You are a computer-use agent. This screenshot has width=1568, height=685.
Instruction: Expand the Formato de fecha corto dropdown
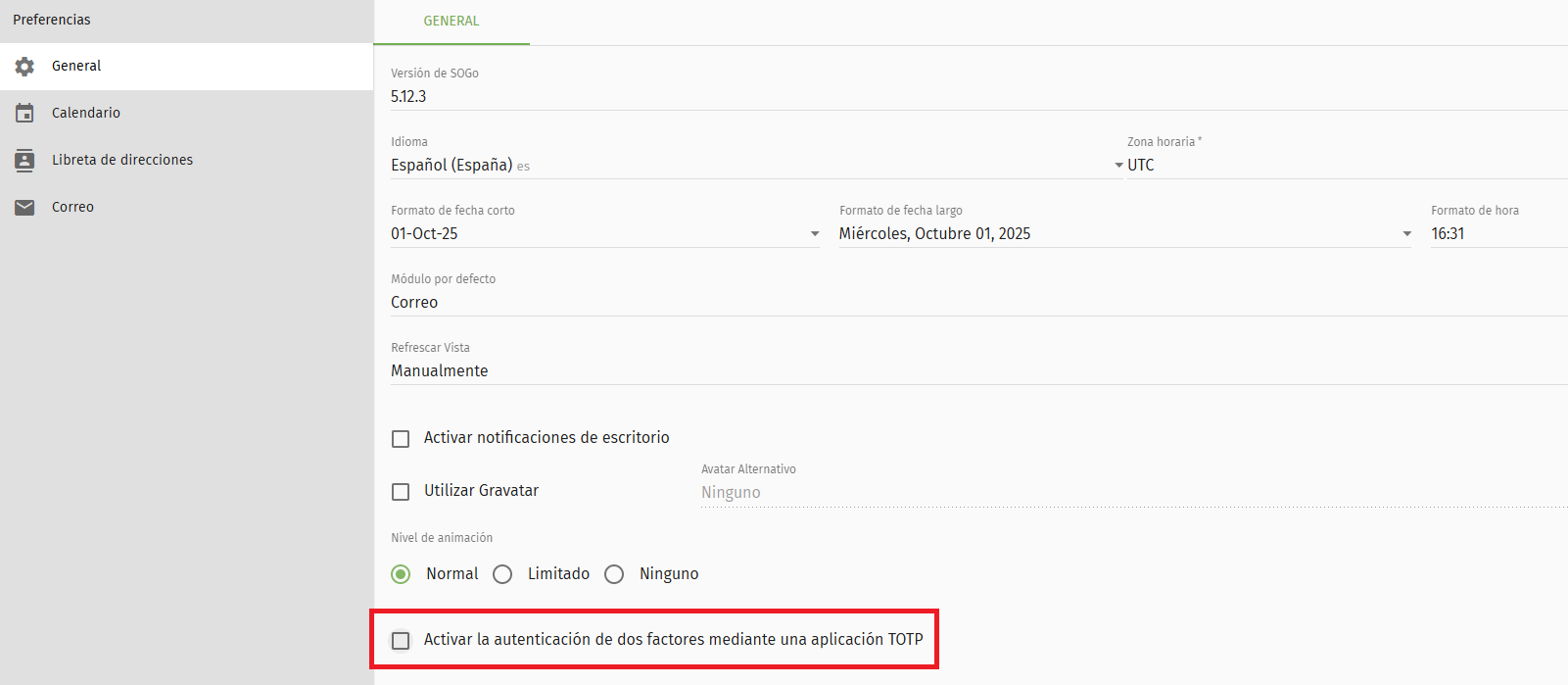coord(604,234)
